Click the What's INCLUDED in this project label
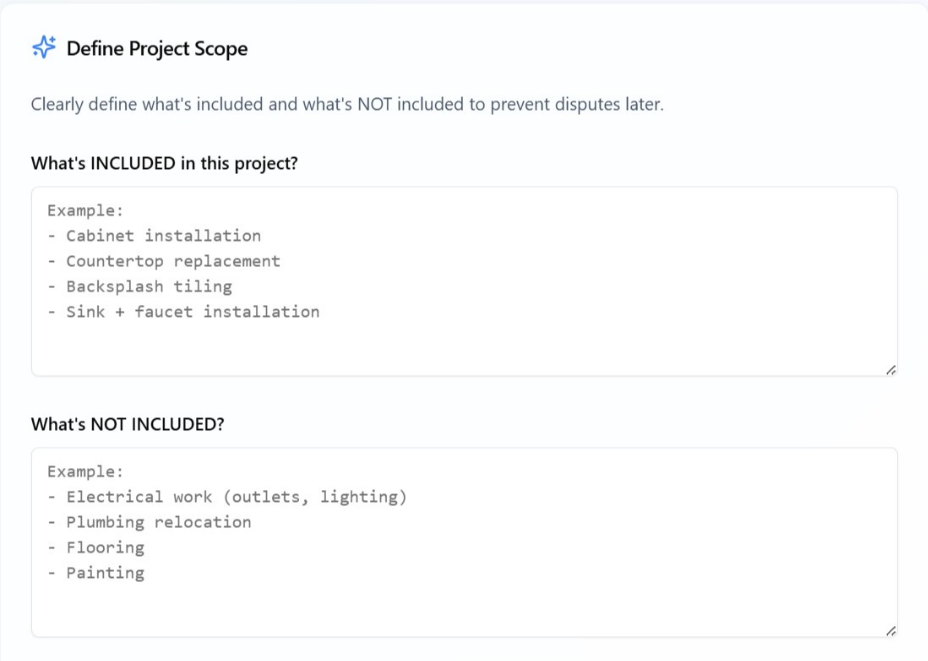The height and width of the screenshot is (661, 928). [163, 163]
